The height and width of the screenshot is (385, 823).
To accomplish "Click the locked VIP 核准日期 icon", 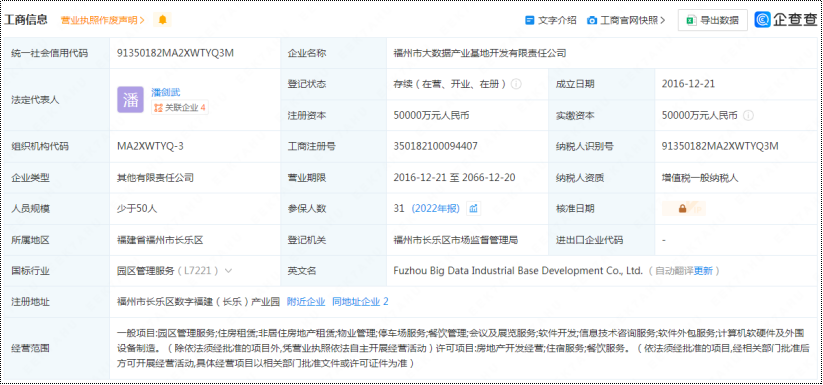I will (683, 209).
